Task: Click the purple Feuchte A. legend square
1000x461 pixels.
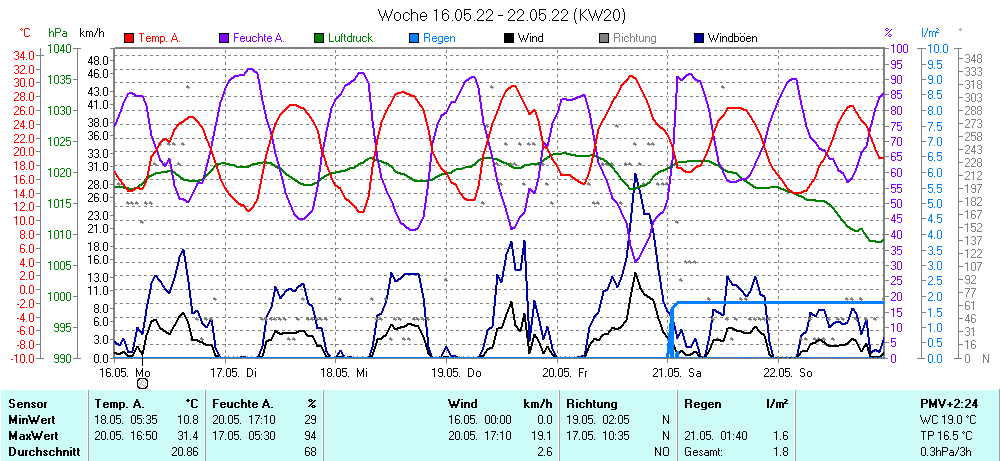Action: 224,38
